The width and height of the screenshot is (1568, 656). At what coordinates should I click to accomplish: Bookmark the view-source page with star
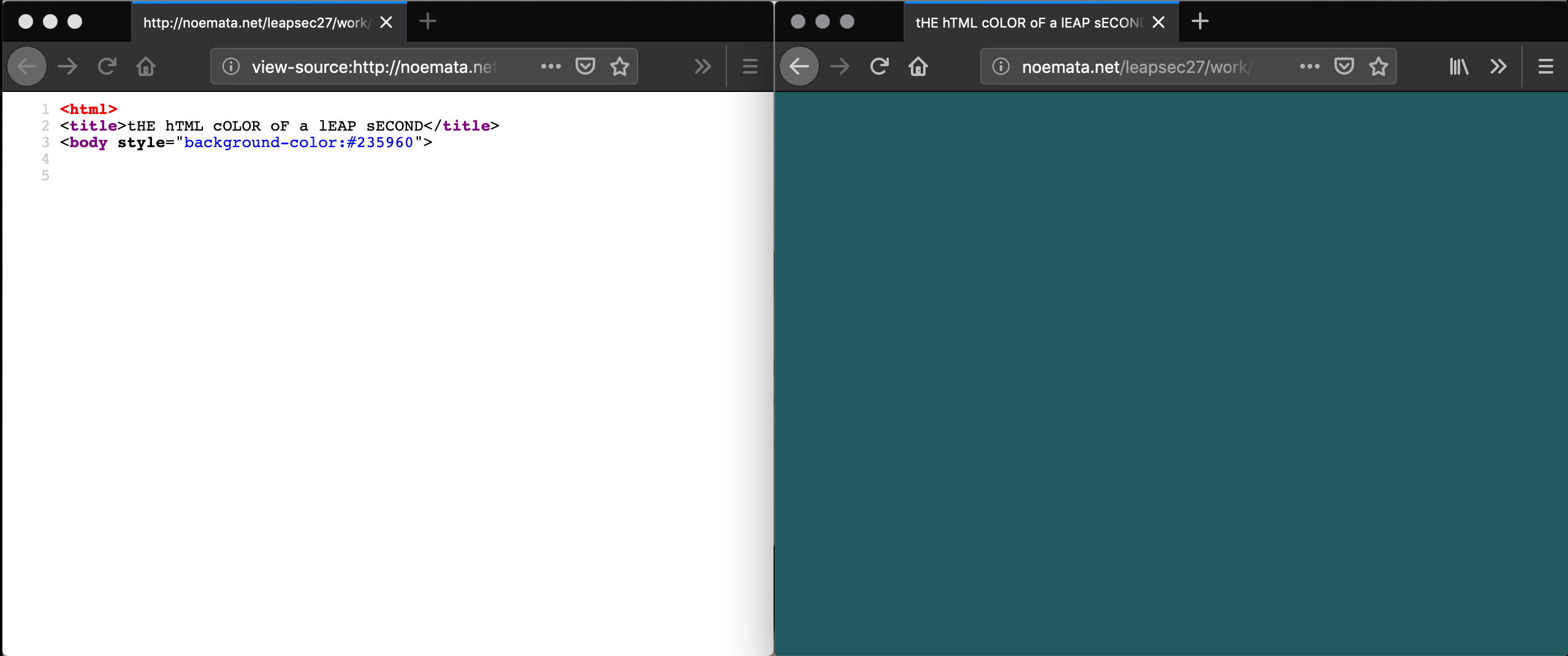tap(620, 66)
